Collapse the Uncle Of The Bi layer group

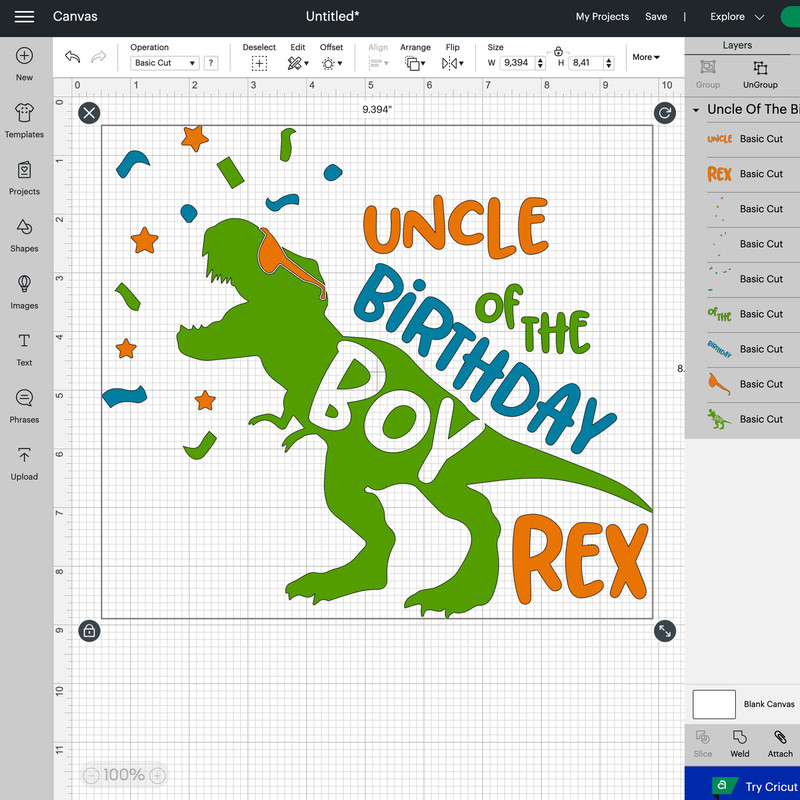(x=695, y=109)
